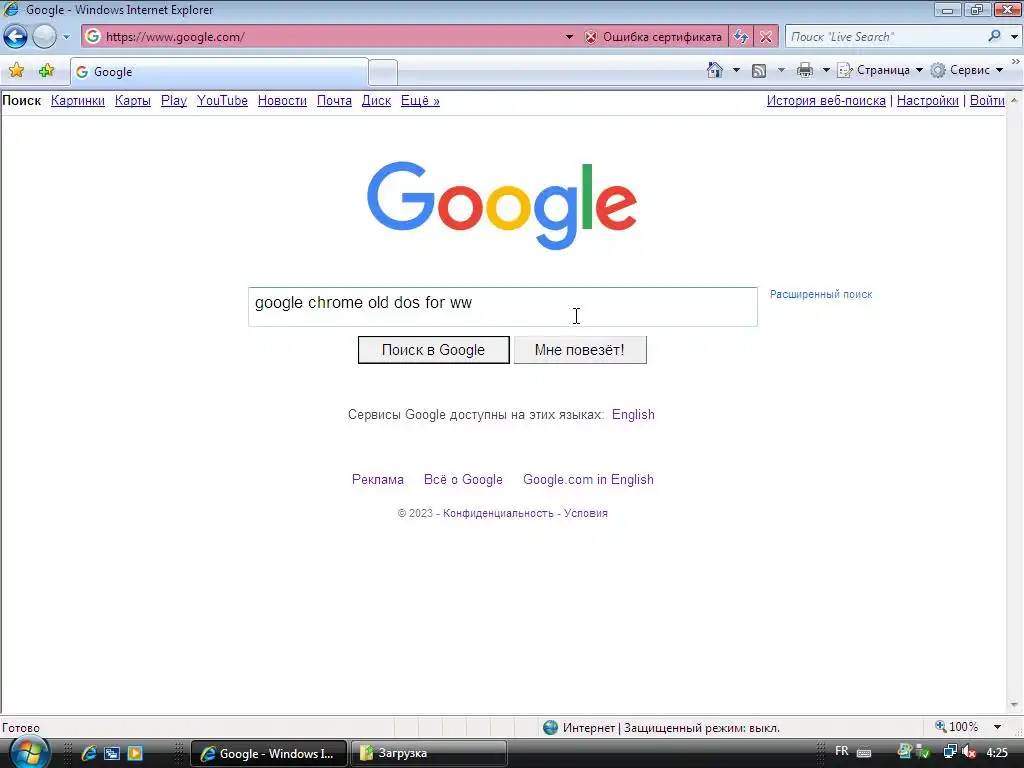Expand the Print options dropdown arrow
1024x768 pixels.
click(x=825, y=70)
